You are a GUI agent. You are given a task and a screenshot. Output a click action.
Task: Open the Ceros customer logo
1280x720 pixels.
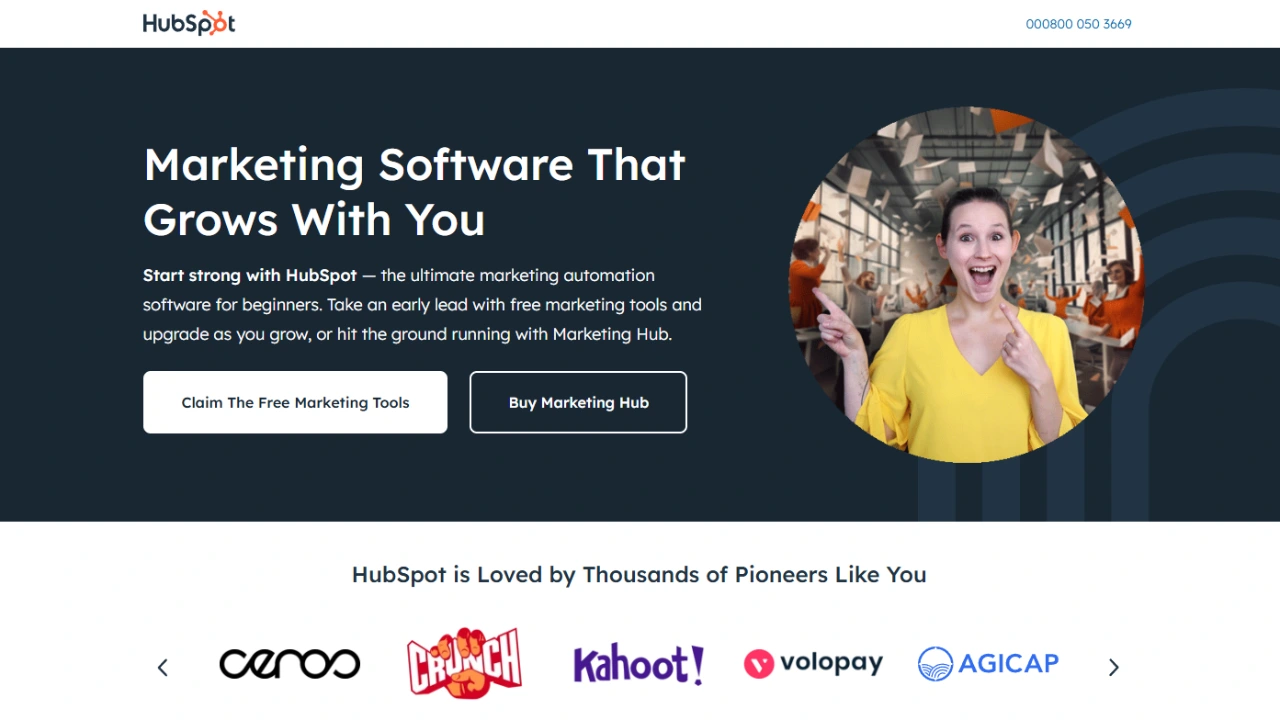click(x=290, y=663)
